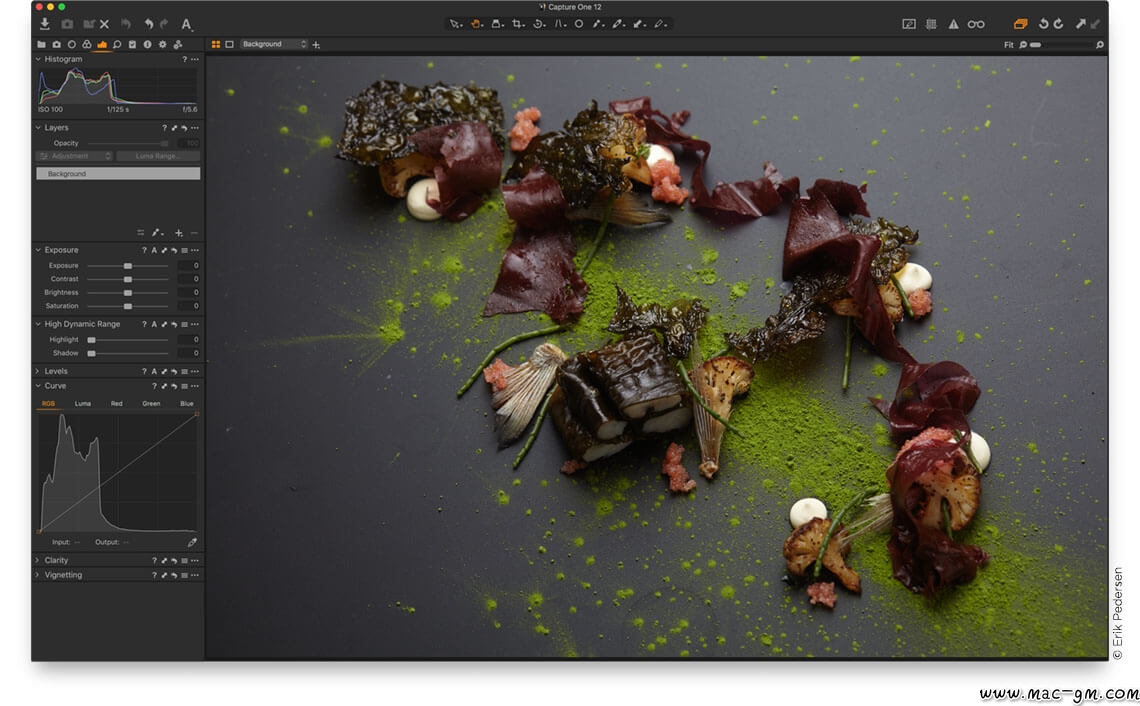
Task: Expand the Vignetting panel
Action: (x=38, y=575)
